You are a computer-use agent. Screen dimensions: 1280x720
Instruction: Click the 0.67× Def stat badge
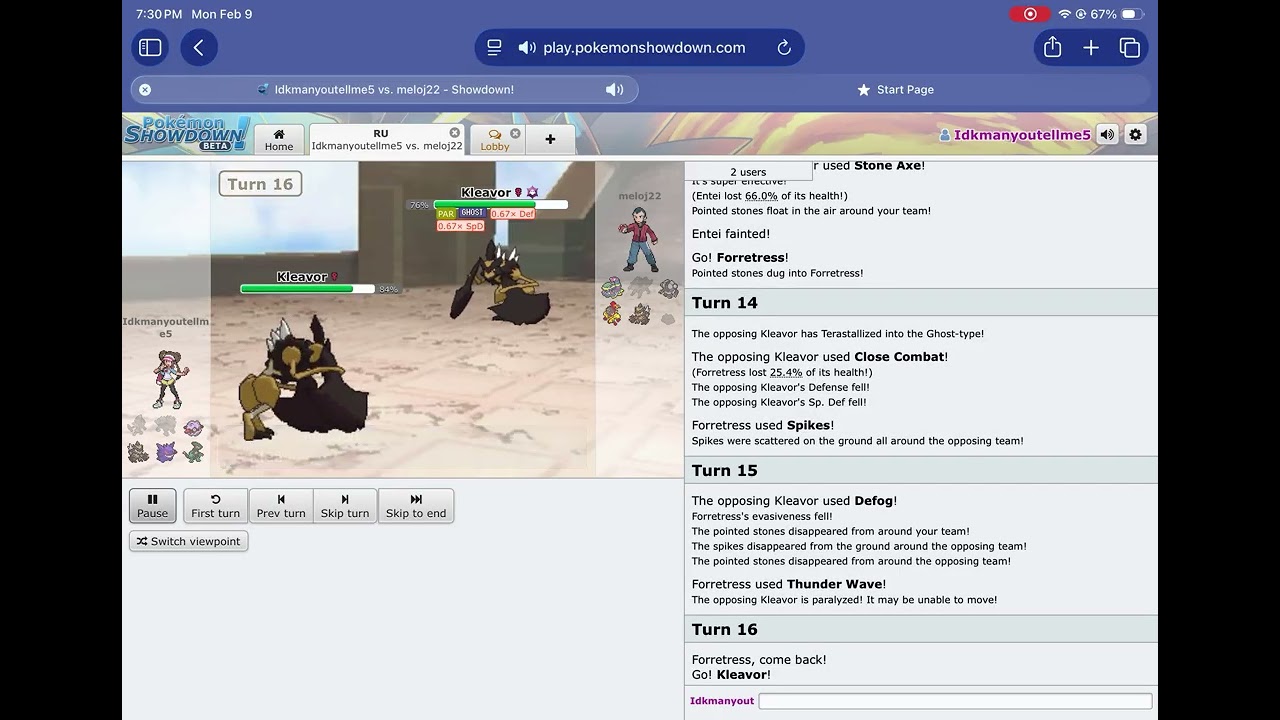point(512,214)
